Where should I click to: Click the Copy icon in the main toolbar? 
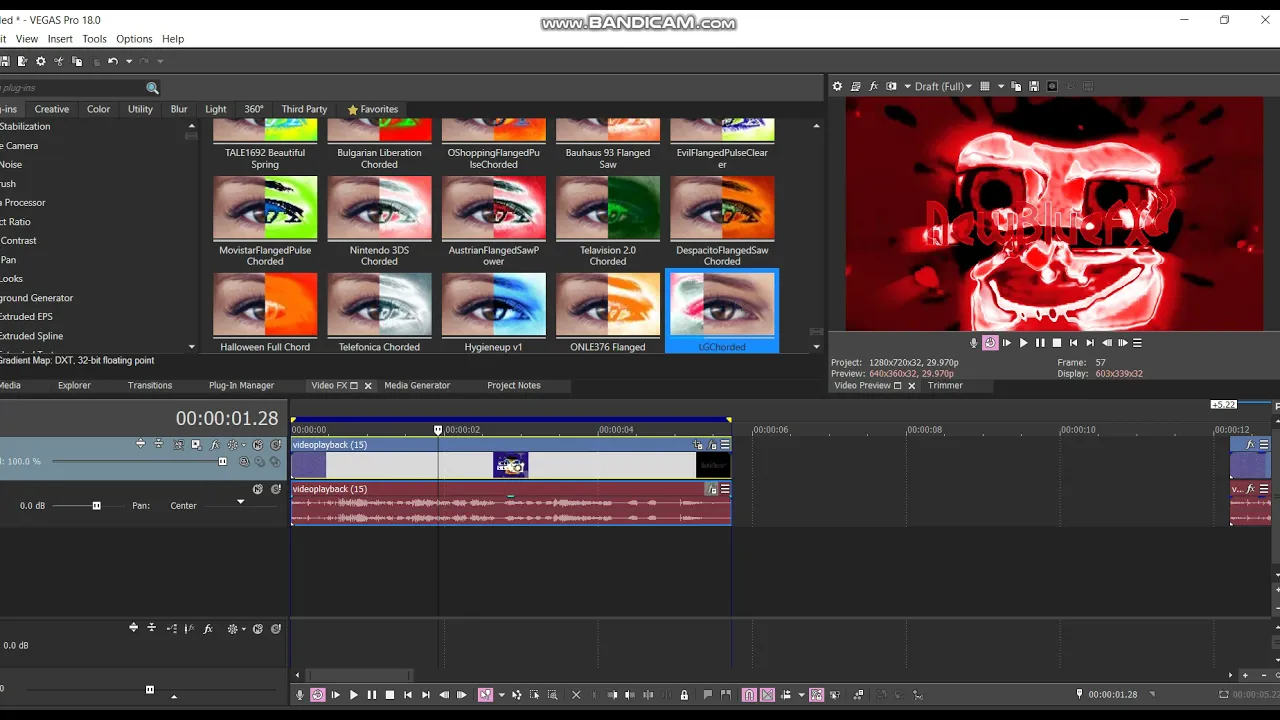click(x=77, y=62)
